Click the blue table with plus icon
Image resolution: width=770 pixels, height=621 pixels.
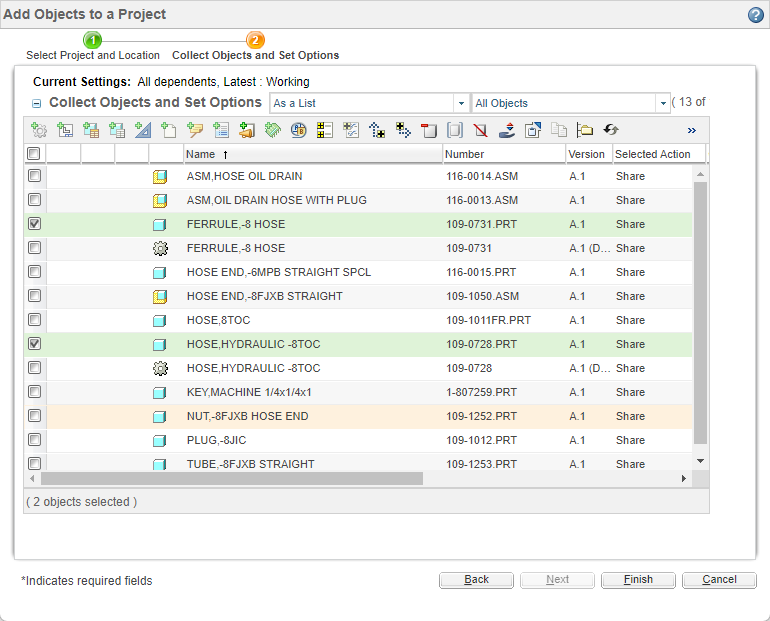click(117, 130)
